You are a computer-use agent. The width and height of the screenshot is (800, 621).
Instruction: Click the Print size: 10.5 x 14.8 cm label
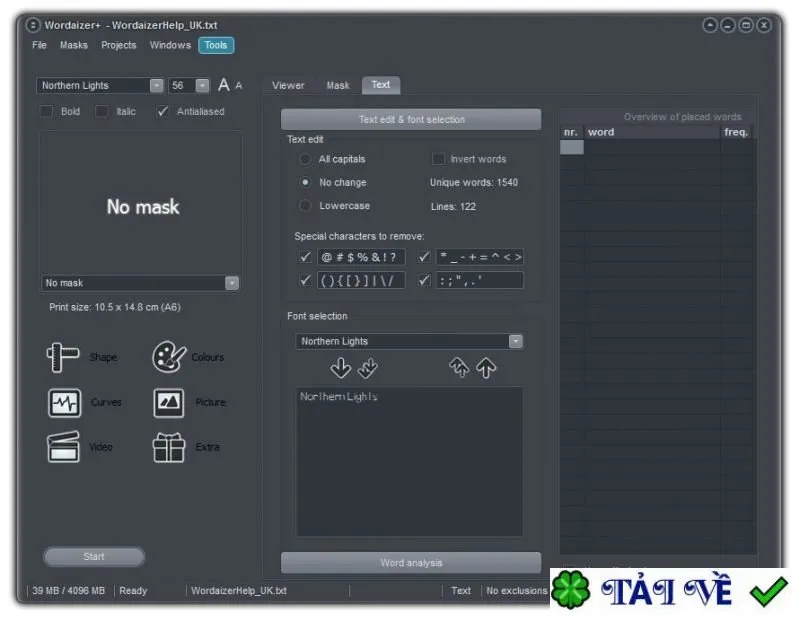pos(115,307)
